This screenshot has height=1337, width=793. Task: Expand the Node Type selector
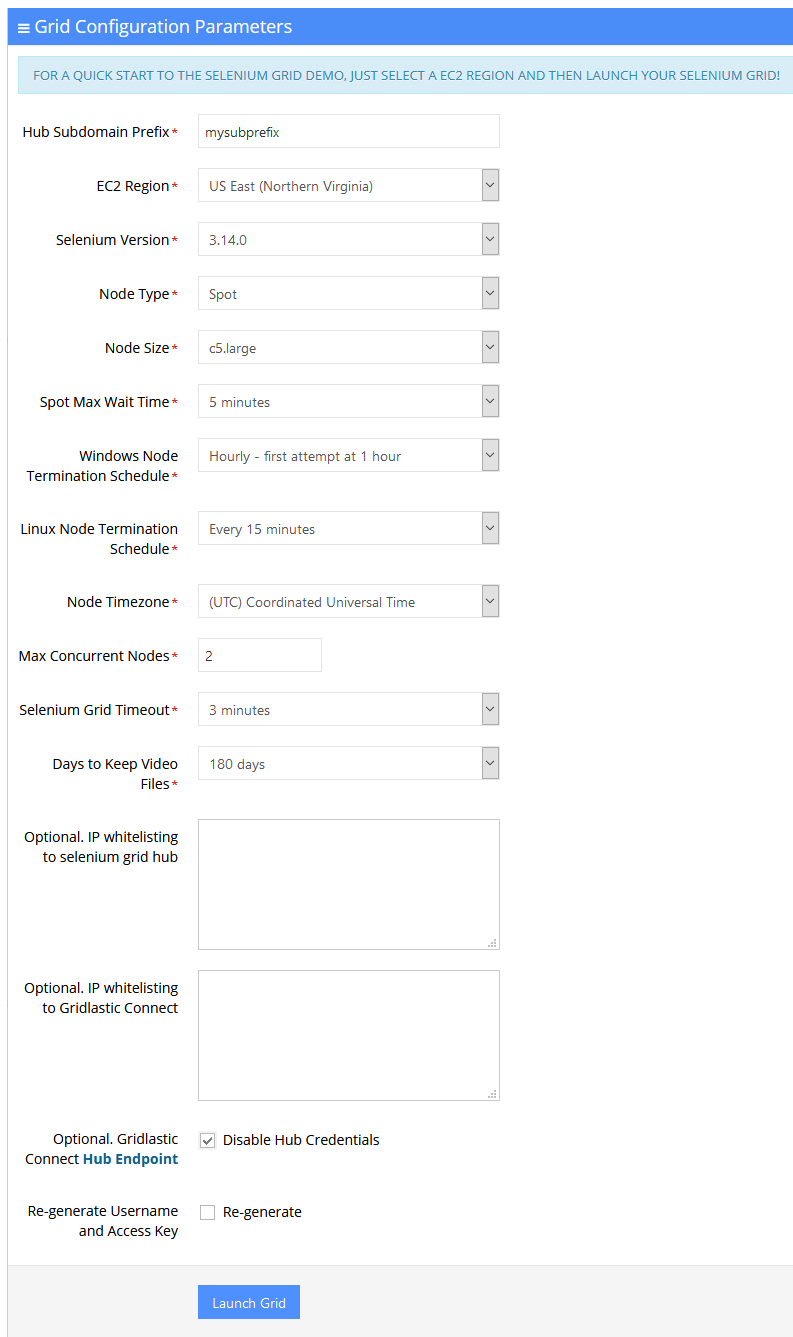click(x=488, y=293)
